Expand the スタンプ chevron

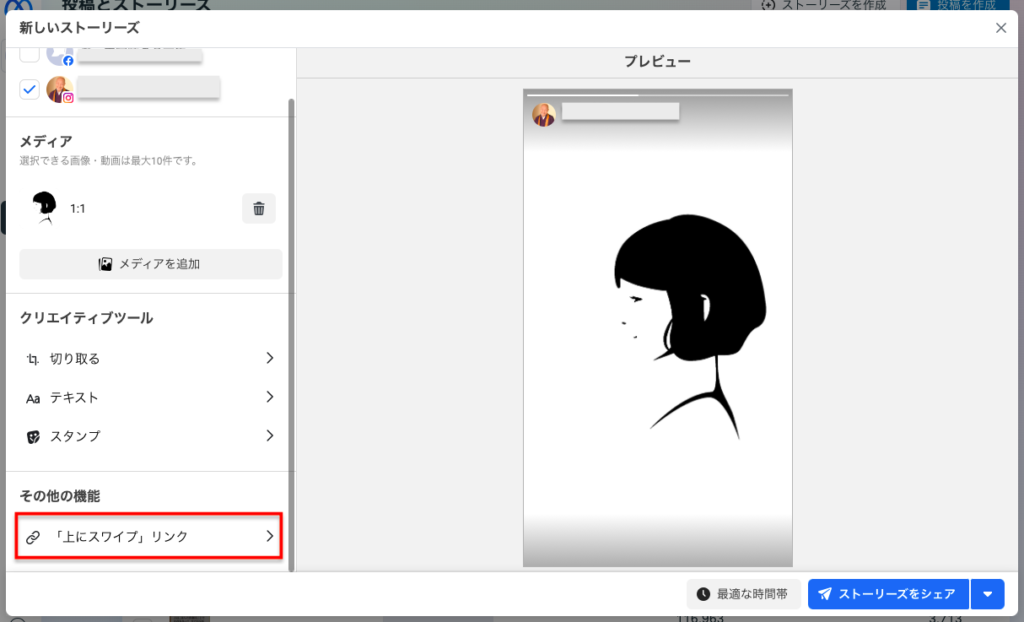(270, 435)
